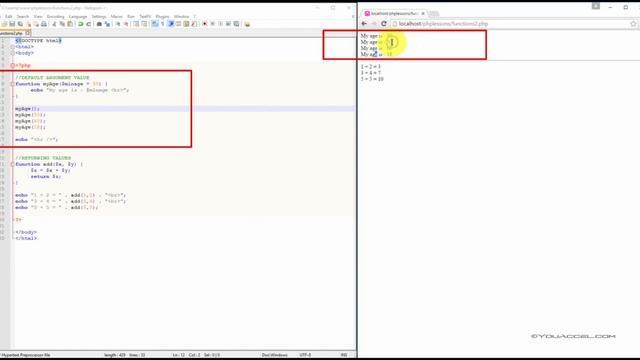Open the Run menu
This screenshot has height=360, width=640.
pyautogui.click(x=131, y=17)
